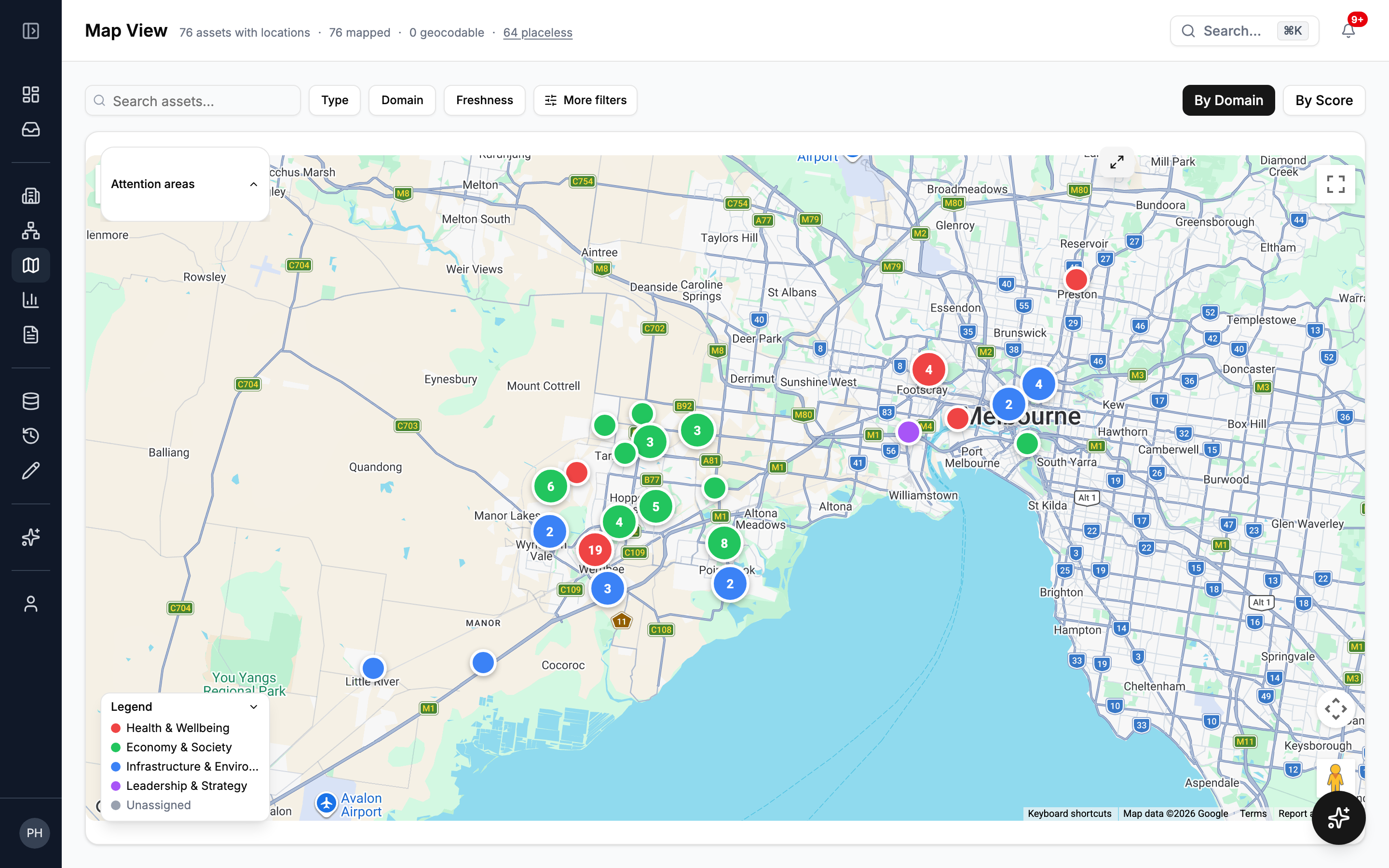Click the purple marker near Footscray
This screenshot has height=868, width=1389.
pyautogui.click(x=908, y=432)
